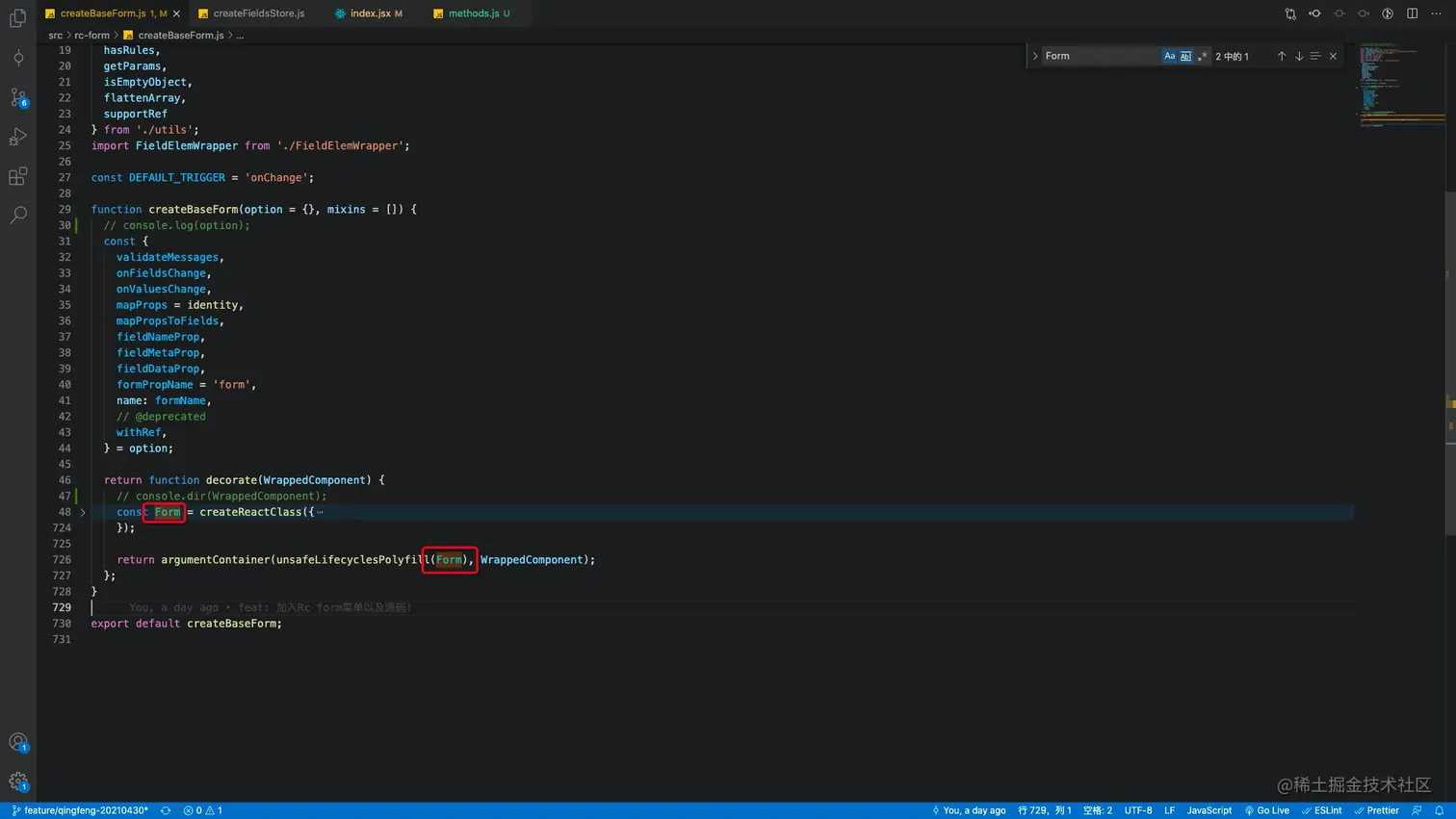Open the Extensions view
Viewport: 1456px width, 819px height.
click(x=17, y=176)
